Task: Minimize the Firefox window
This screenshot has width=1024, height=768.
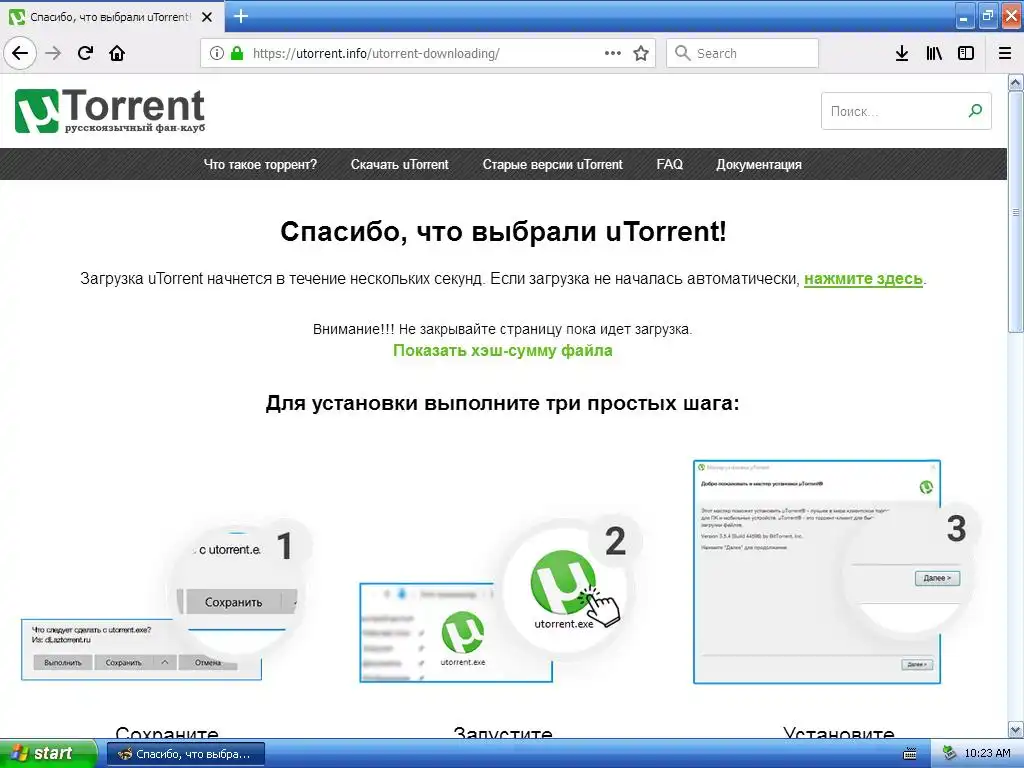Action: pos(965,17)
